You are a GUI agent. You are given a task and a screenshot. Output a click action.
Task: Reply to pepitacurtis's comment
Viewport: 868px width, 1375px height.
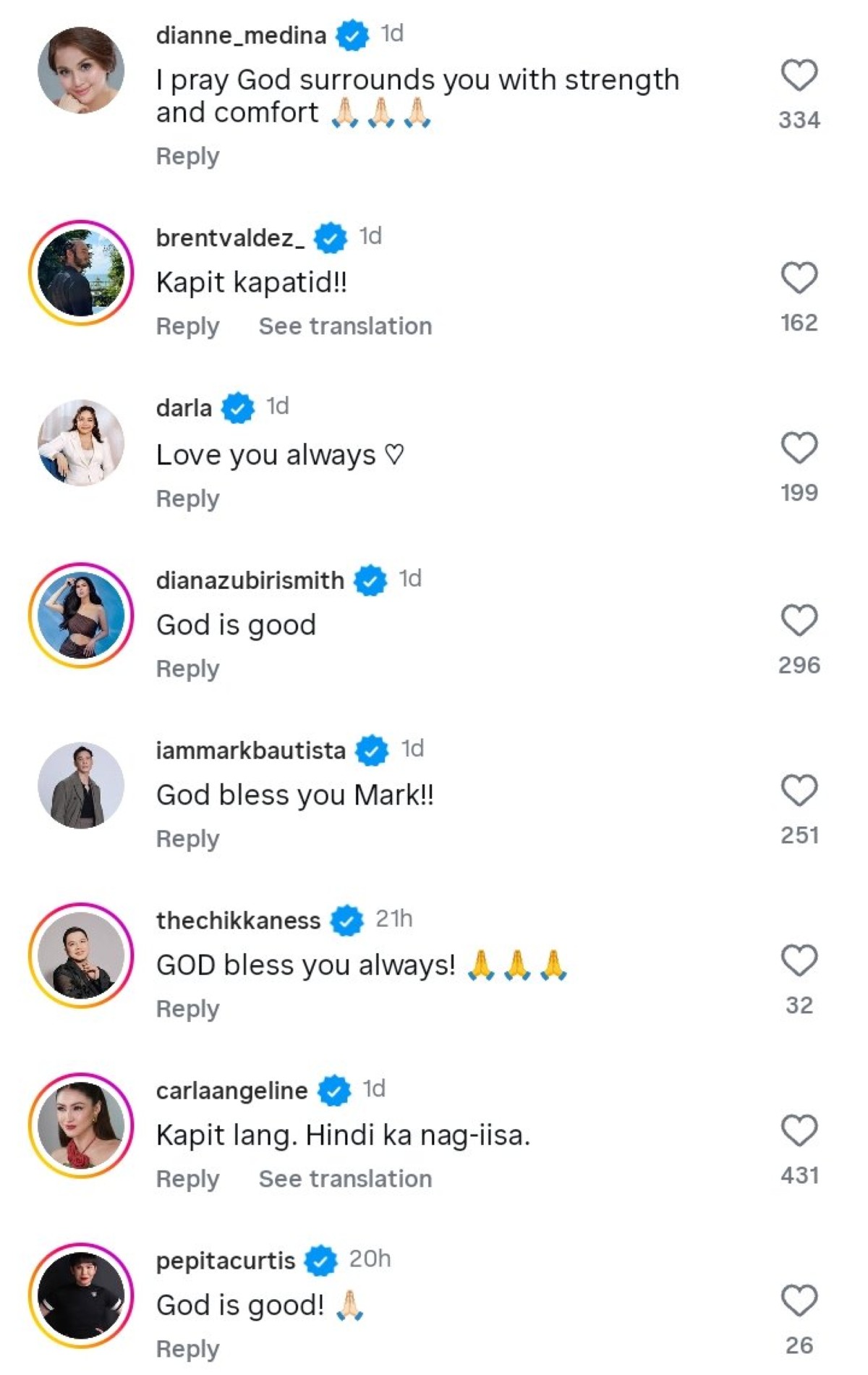click(187, 1349)
